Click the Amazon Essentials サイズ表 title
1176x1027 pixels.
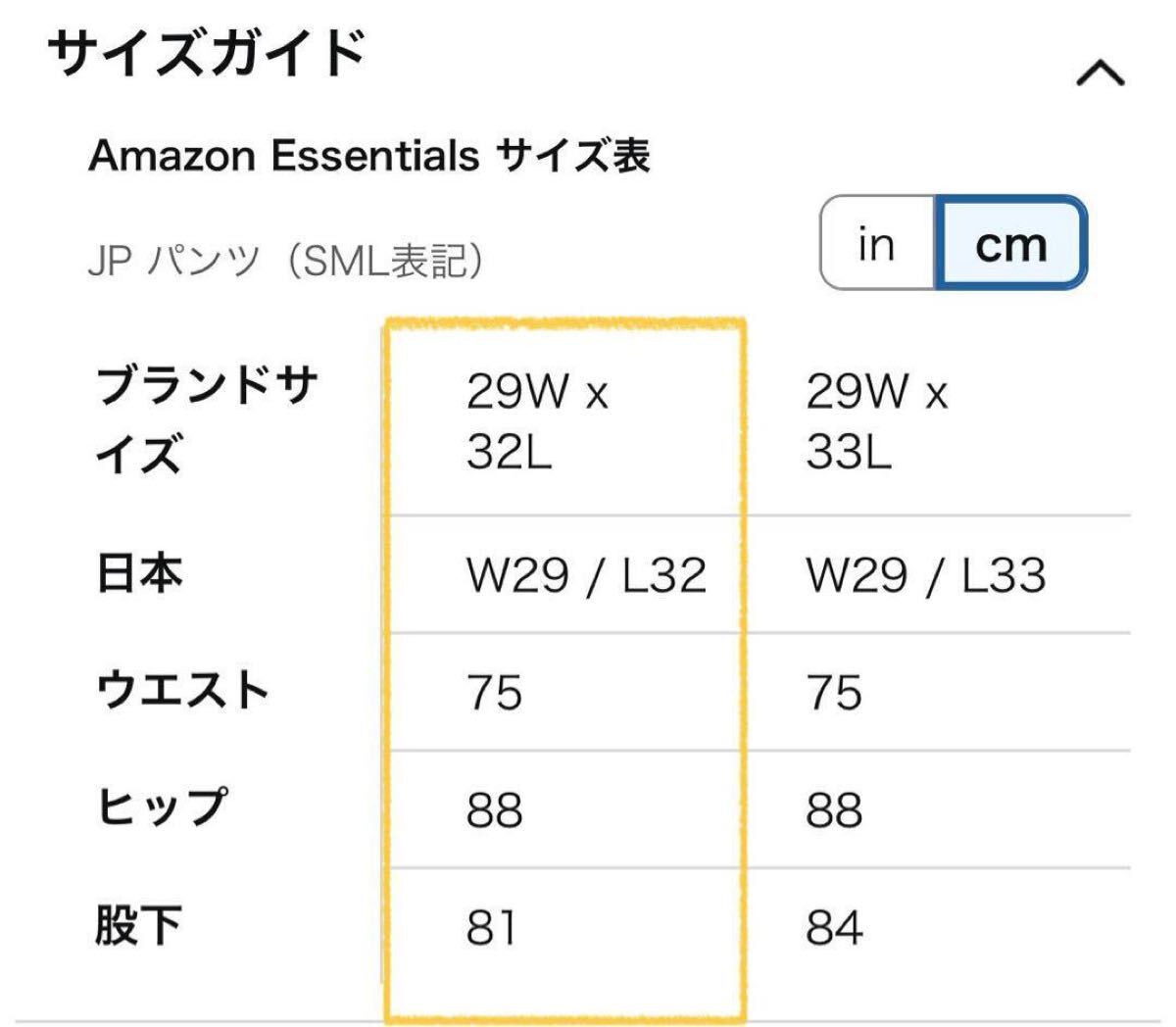click(x=369, y=155)
